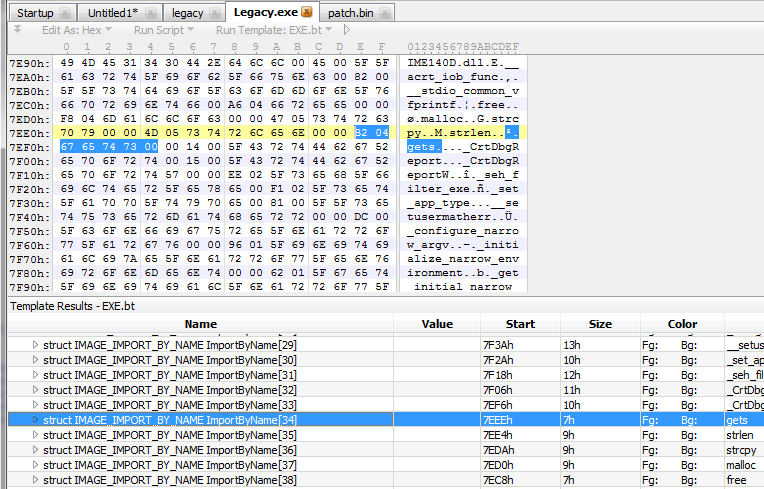Open the Edit As: Hex dropdown

[76, 30]
